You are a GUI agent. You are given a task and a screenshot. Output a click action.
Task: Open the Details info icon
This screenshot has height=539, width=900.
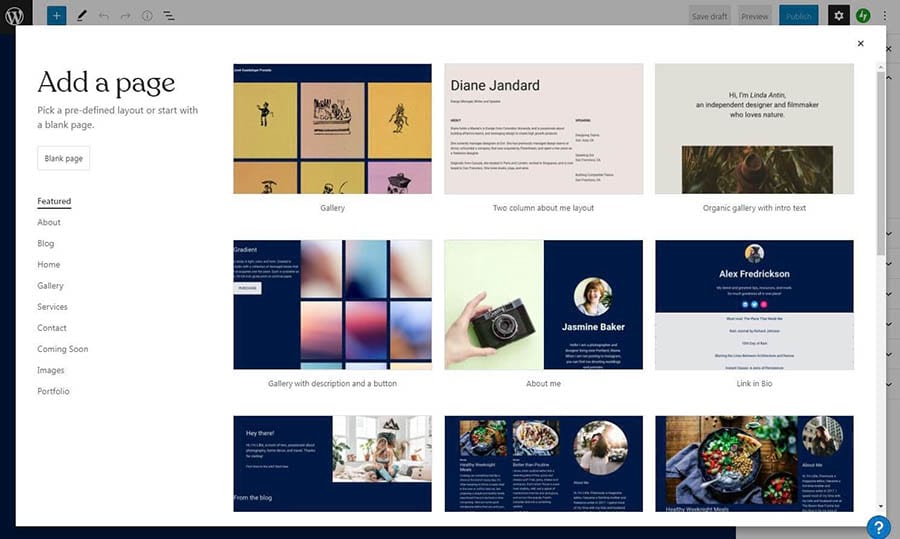pos(147,16)
